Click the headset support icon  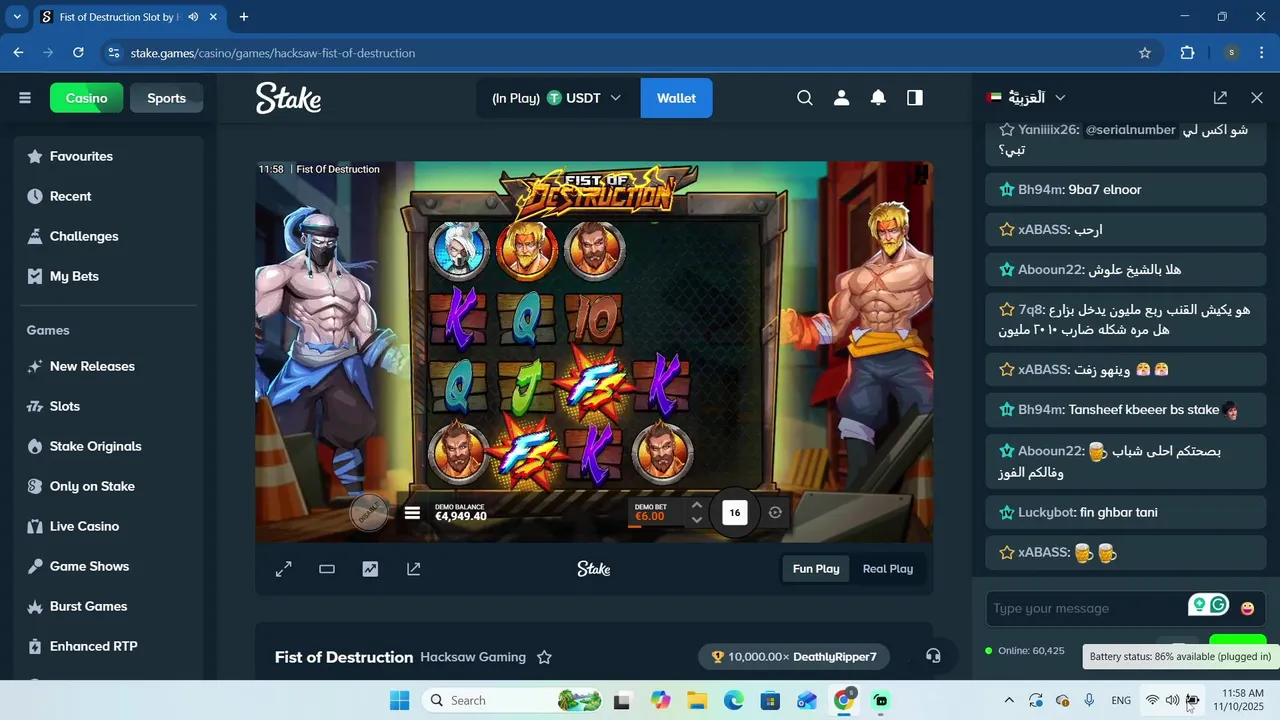933,656
